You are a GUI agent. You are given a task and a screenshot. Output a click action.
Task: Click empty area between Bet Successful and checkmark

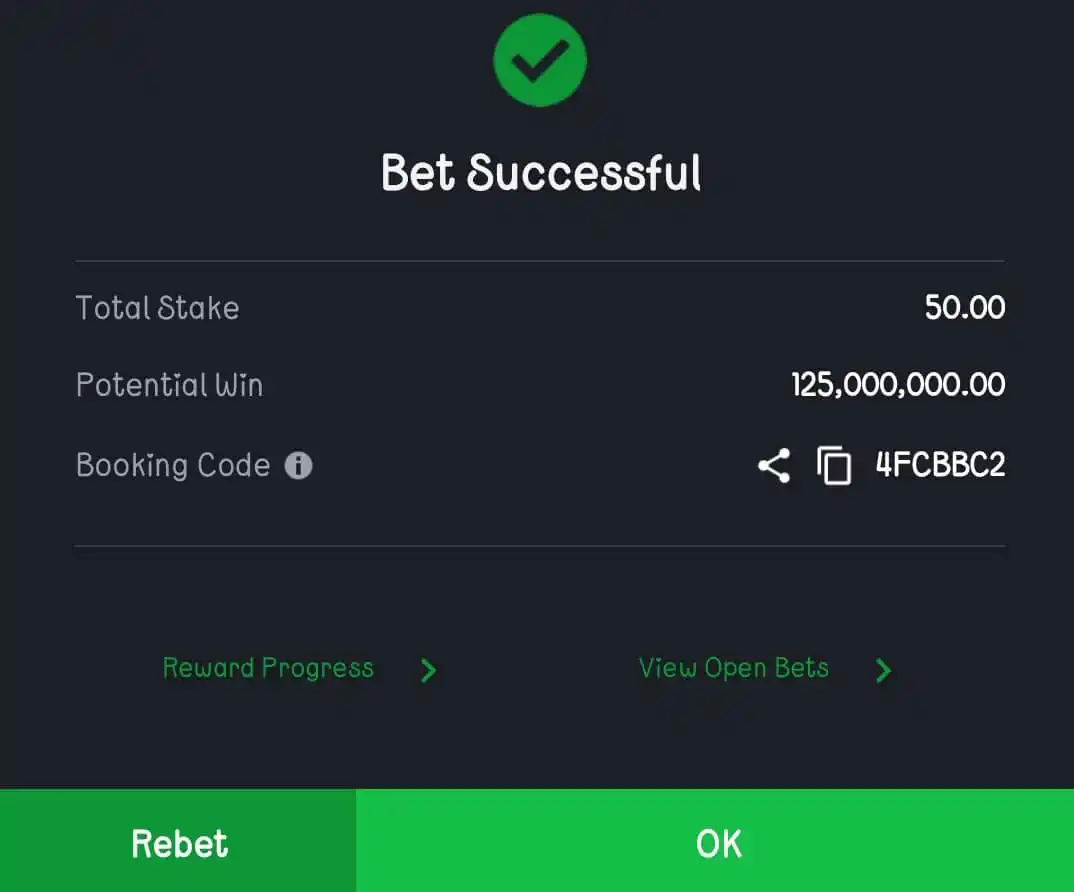[x=540, y=129]
